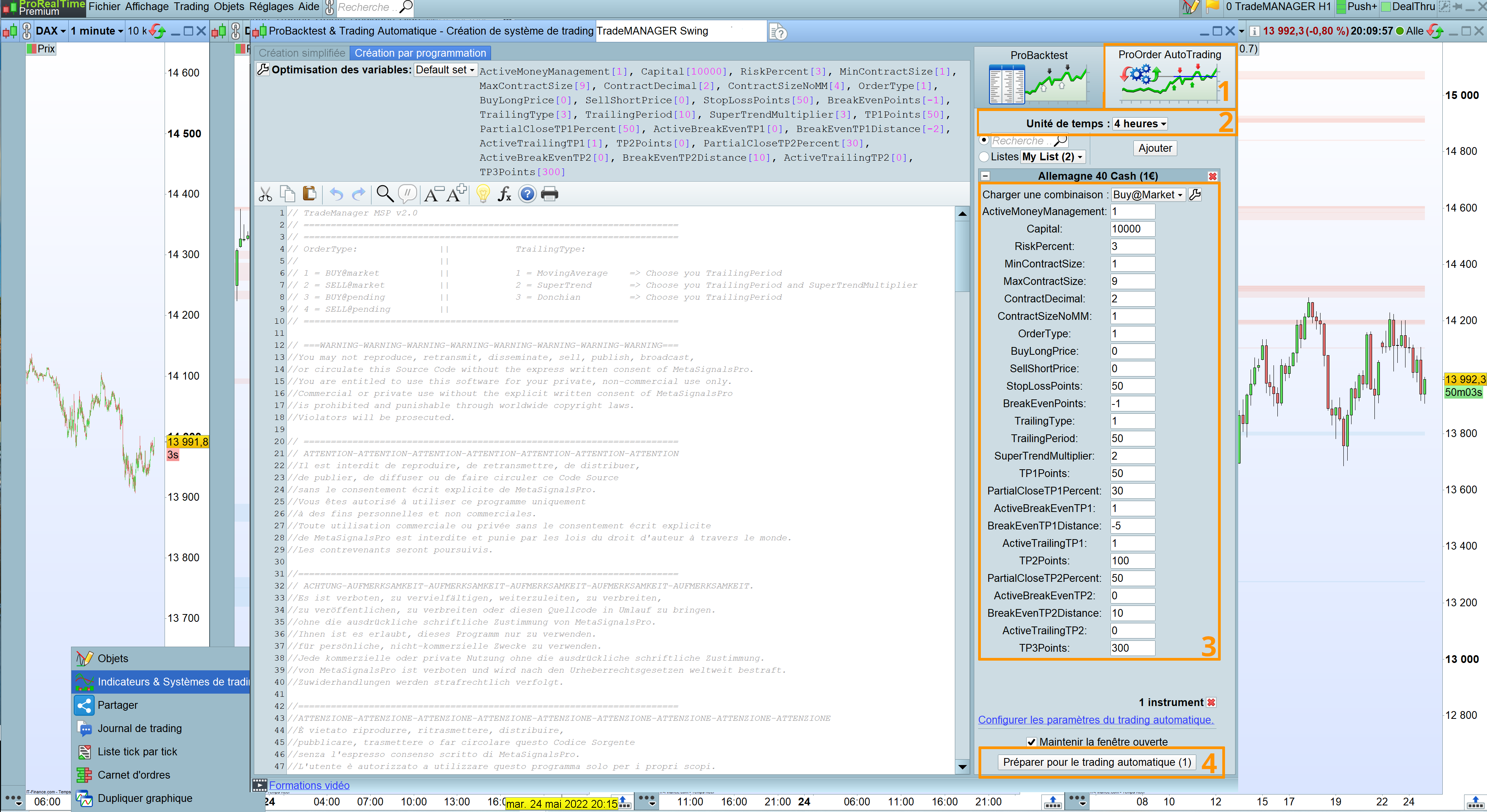Toggle Maintenir la fenêtre ouverte checkbox
The width and height of the screenshot is (1487, 812).
[1032, 742]
